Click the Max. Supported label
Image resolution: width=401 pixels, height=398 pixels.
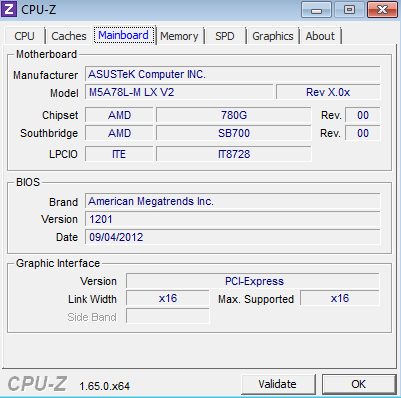pos(256,299)
